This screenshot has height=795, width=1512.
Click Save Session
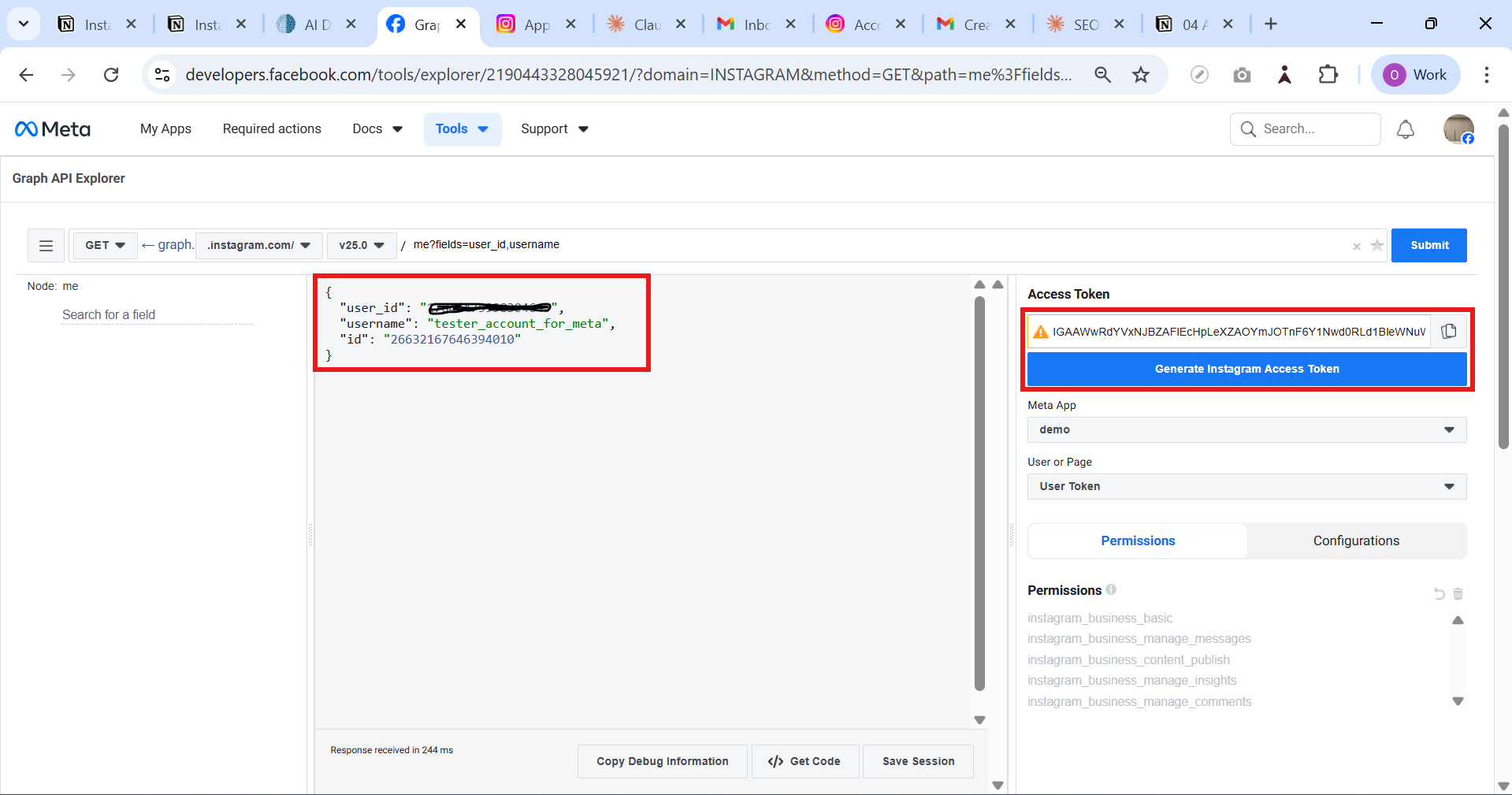(x=918, y=761)
